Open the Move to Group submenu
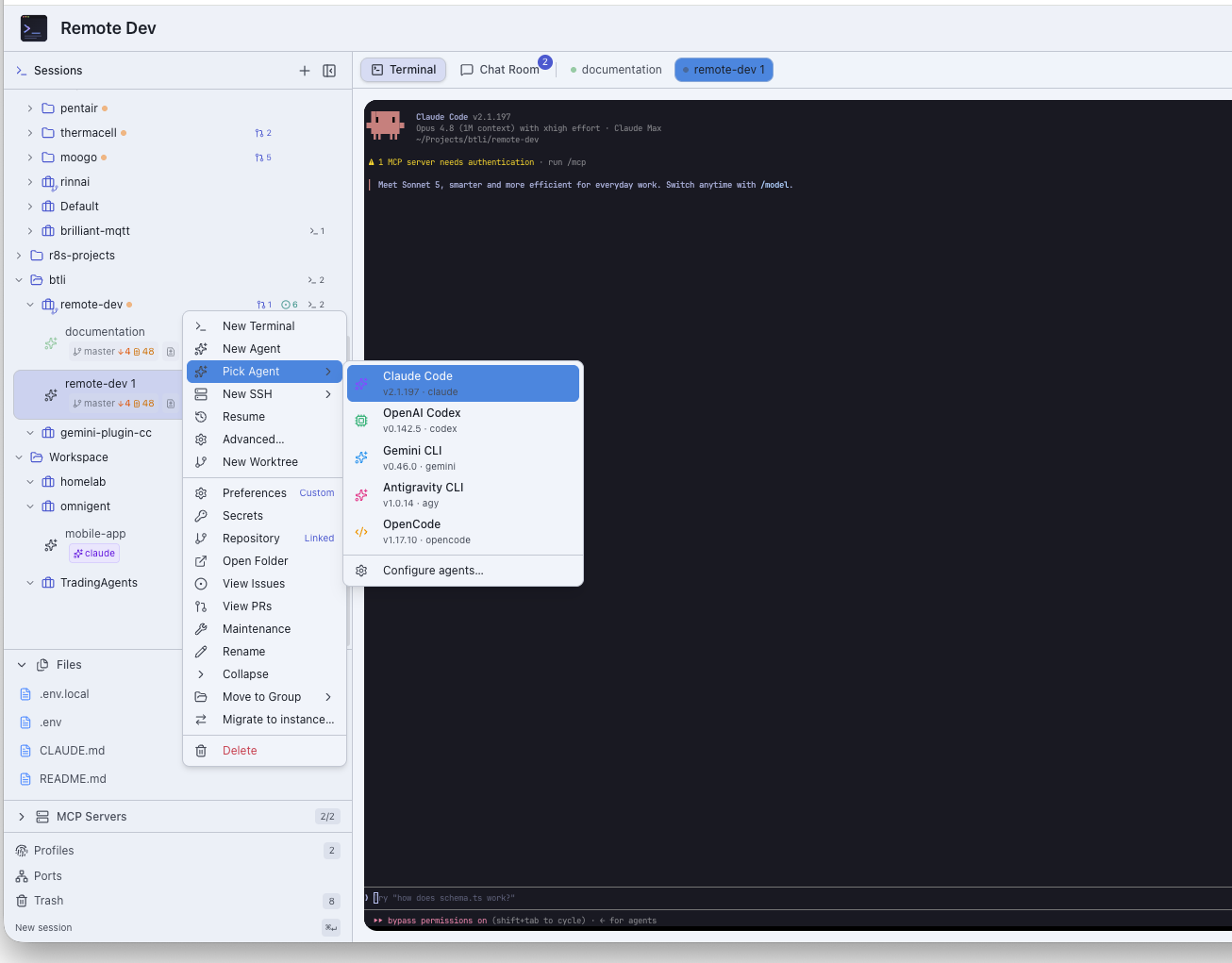Screen dimensions: 1232x963 click(264, 697)
